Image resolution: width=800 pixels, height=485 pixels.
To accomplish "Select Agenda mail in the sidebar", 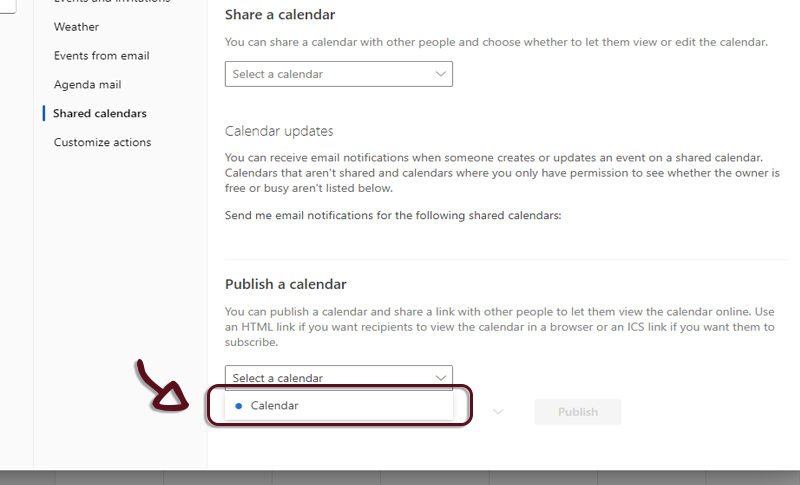I will pos(87,85).
